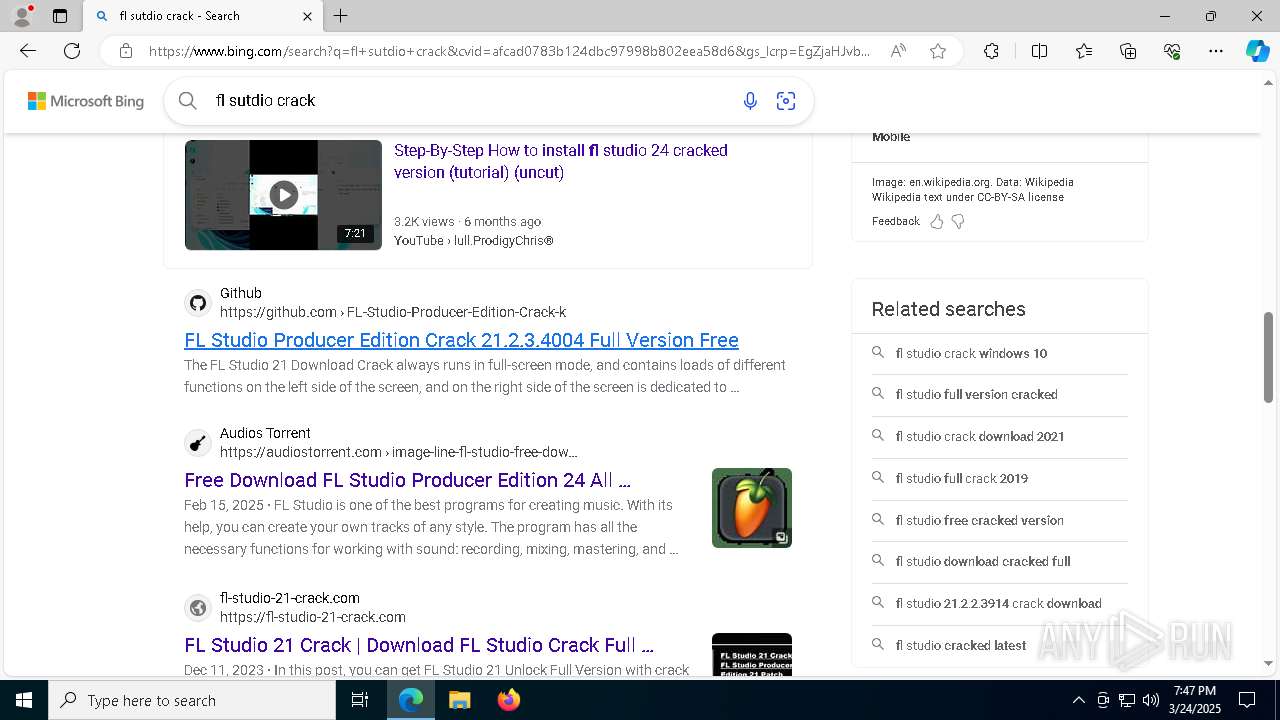Open the taskbar clock and date
This screenshot has height=720, width=1280.
1195,700
